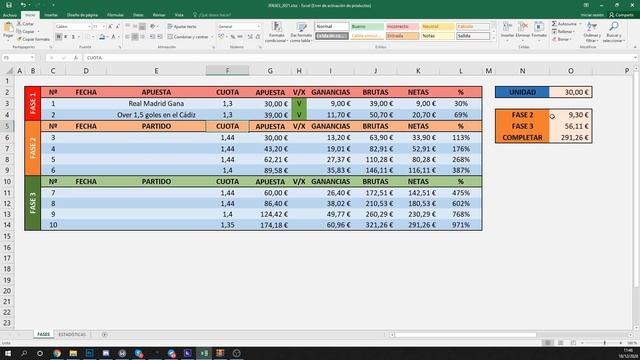Open Google Chrome from the taskbar
This screenshot has width=640, height=360.
click(x=57, y=353)
